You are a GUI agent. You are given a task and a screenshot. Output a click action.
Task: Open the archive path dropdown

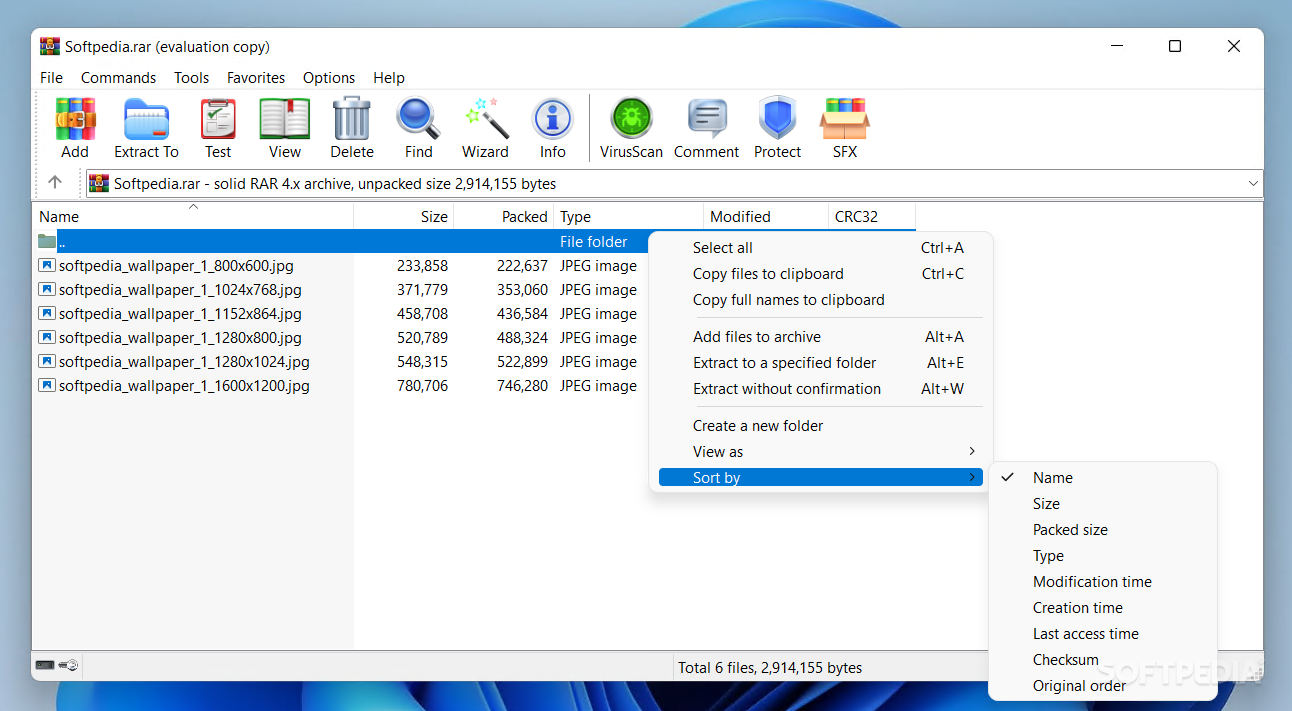(1253, 183)
